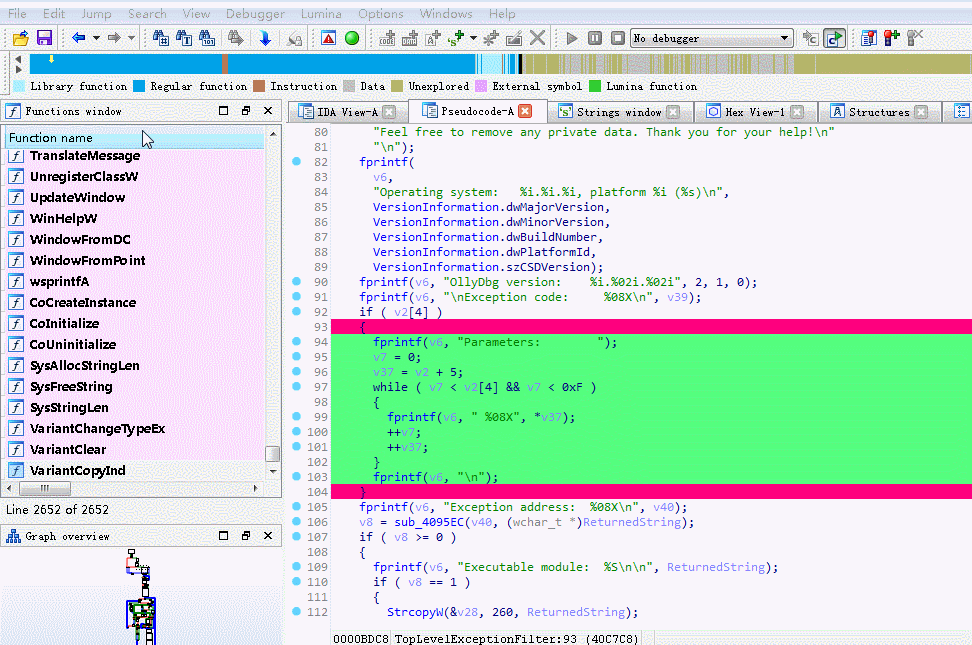Viewport: 972px width, 645px height.
Task: Click the gray X undefine toolbar icon
Action: tap(537, 38)
